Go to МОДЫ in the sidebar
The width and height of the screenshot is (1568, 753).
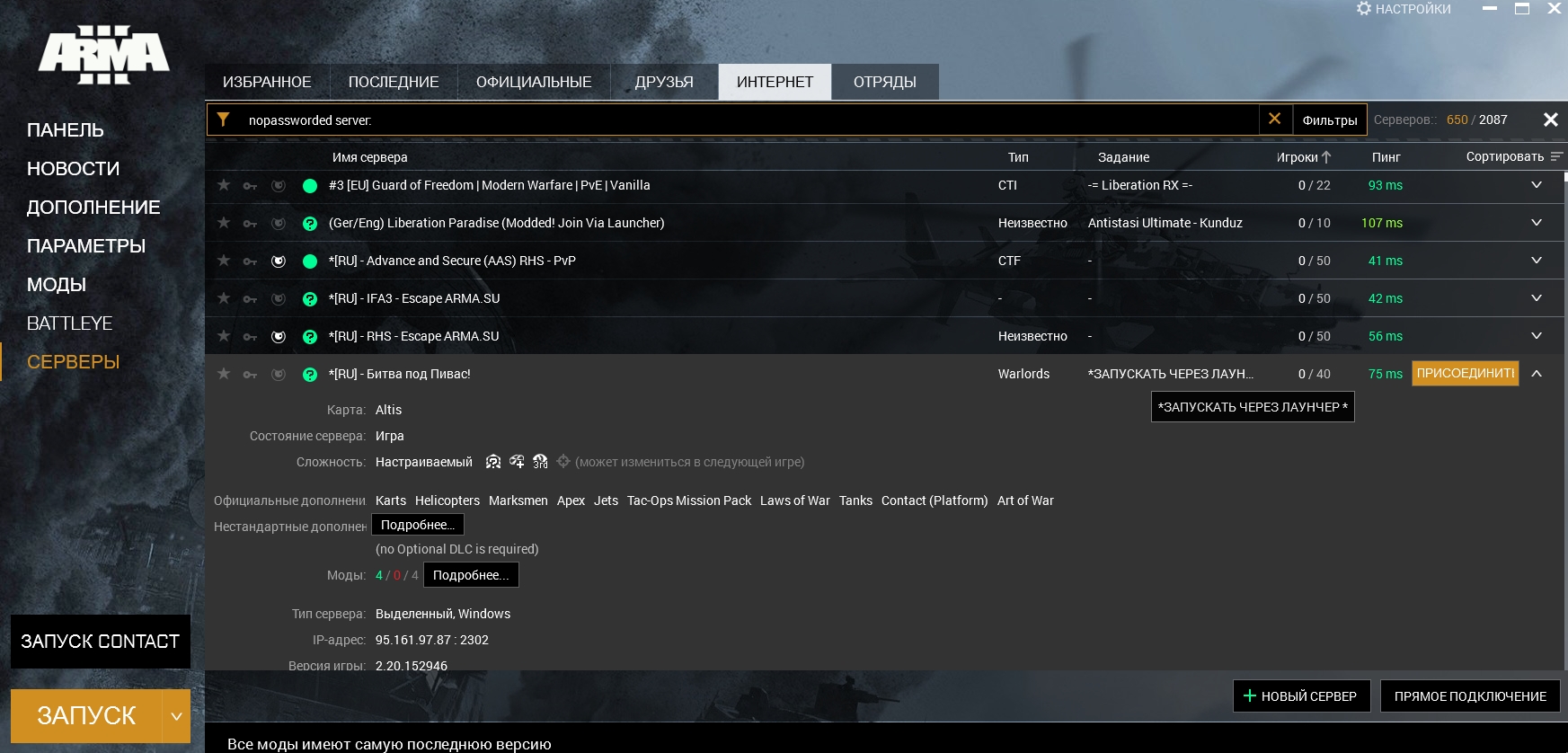click(57, 285)
